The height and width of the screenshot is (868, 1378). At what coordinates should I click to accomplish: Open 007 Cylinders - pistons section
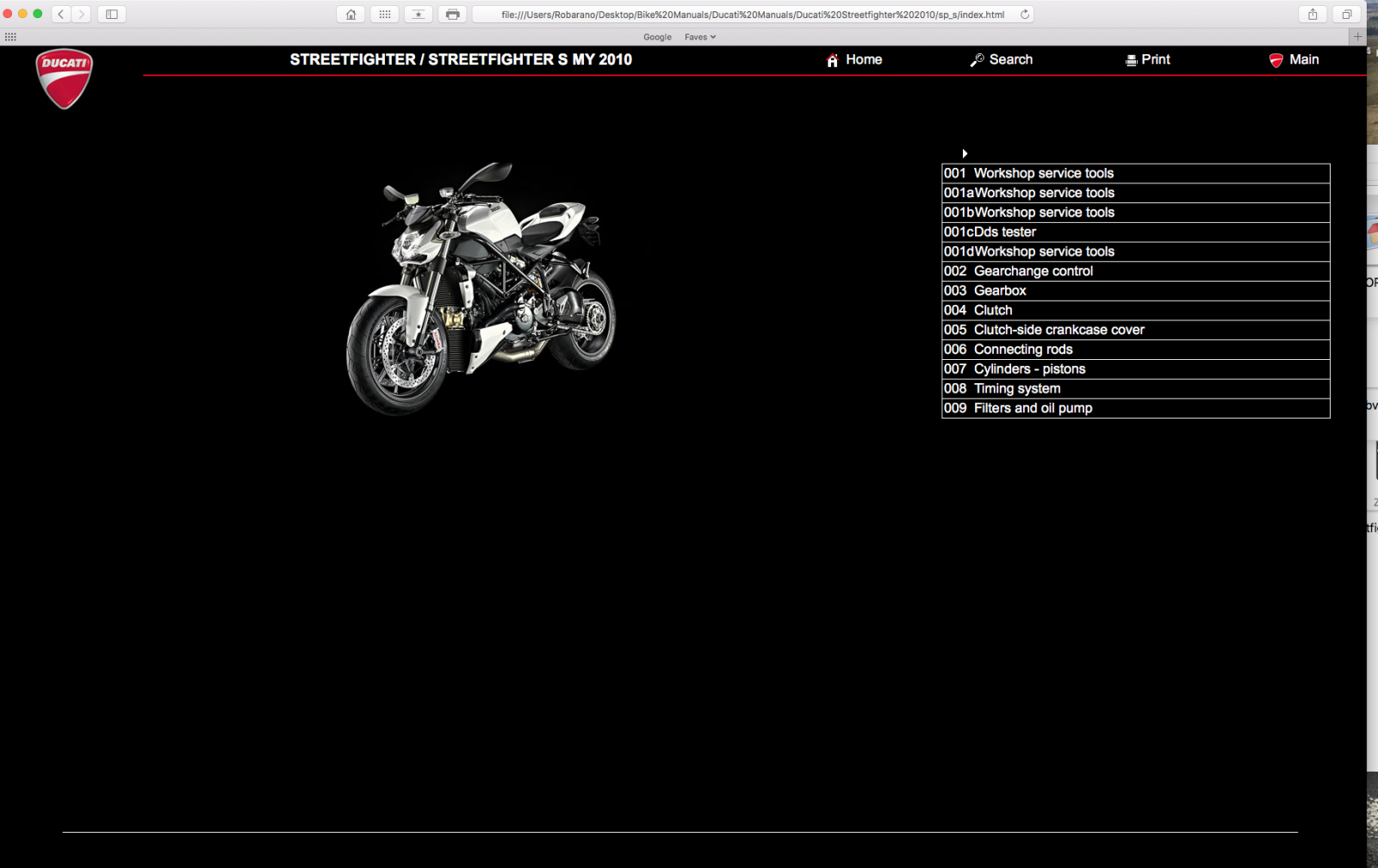[x=1136, y=369]
